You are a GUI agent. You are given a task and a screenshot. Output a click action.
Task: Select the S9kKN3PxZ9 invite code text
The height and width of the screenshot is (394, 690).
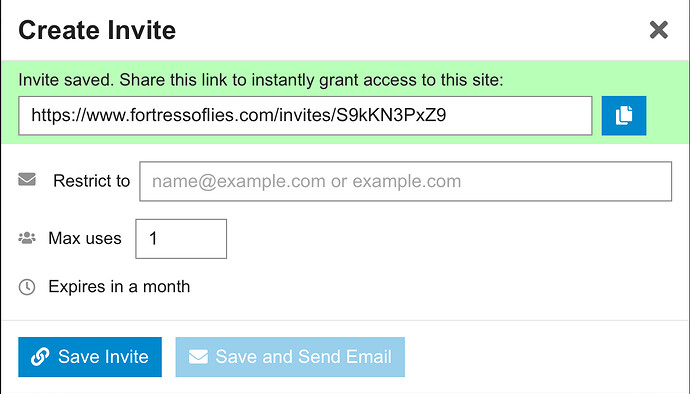coord(391,115)
